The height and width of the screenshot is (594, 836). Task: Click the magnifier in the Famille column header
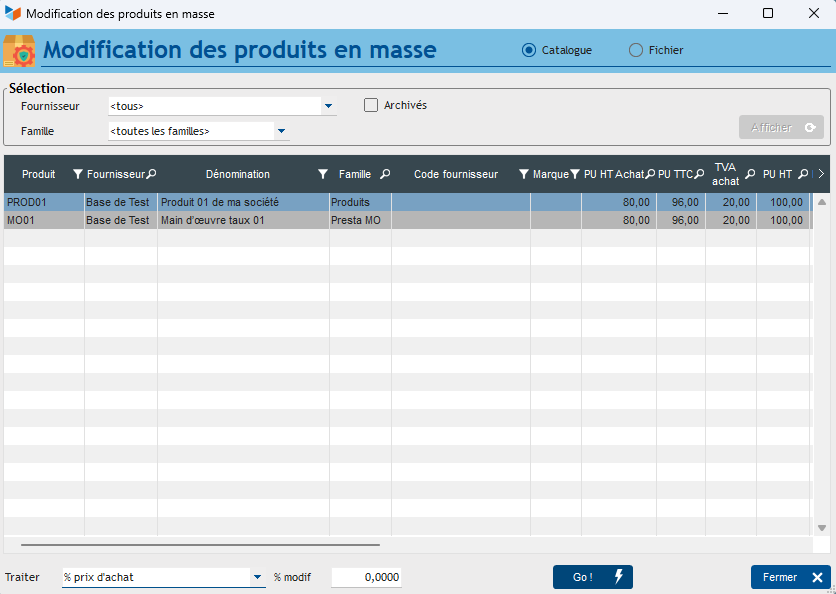(385, 174)
